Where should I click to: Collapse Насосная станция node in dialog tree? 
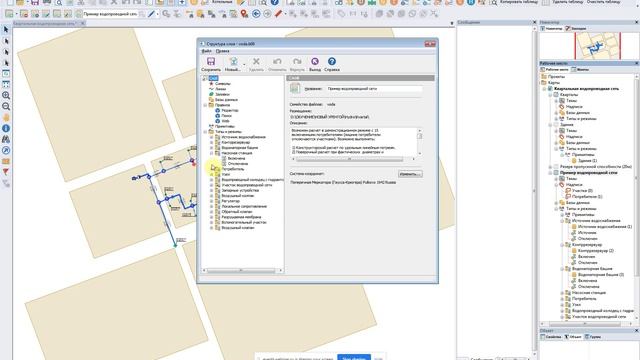point(212,153)
